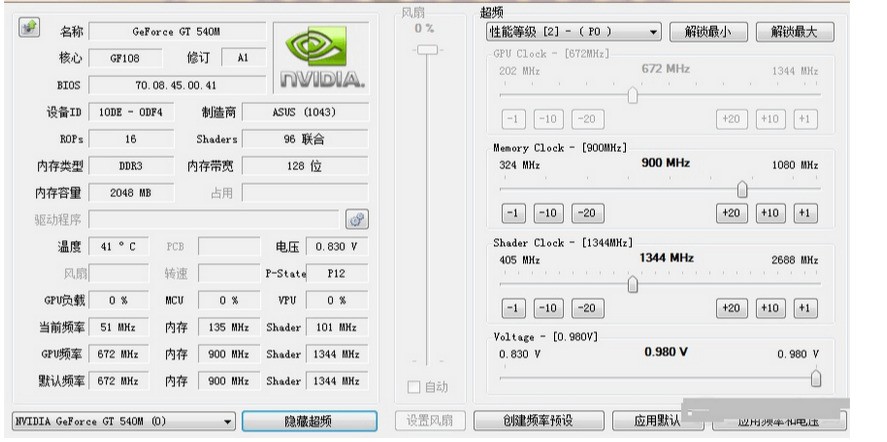This screenshot has width=887, height=442.
Task: Click the current clock value 51 MHz
Action: coord(119,327)
